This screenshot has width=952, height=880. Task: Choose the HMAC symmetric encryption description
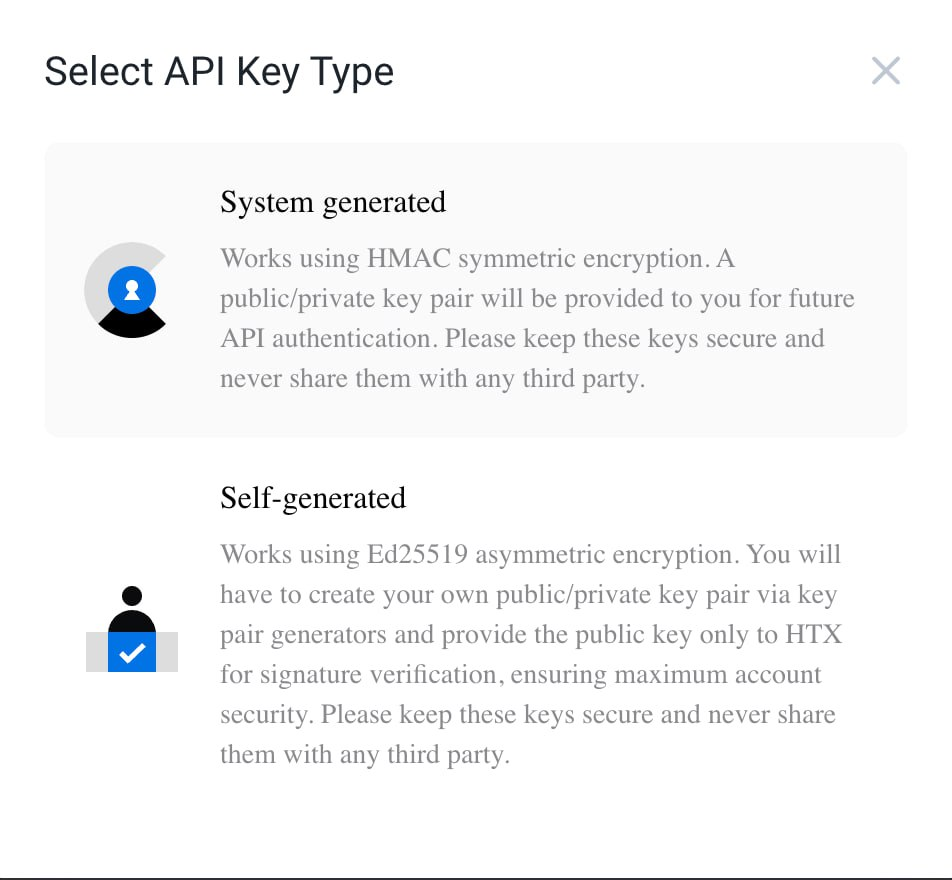(537, 318)
